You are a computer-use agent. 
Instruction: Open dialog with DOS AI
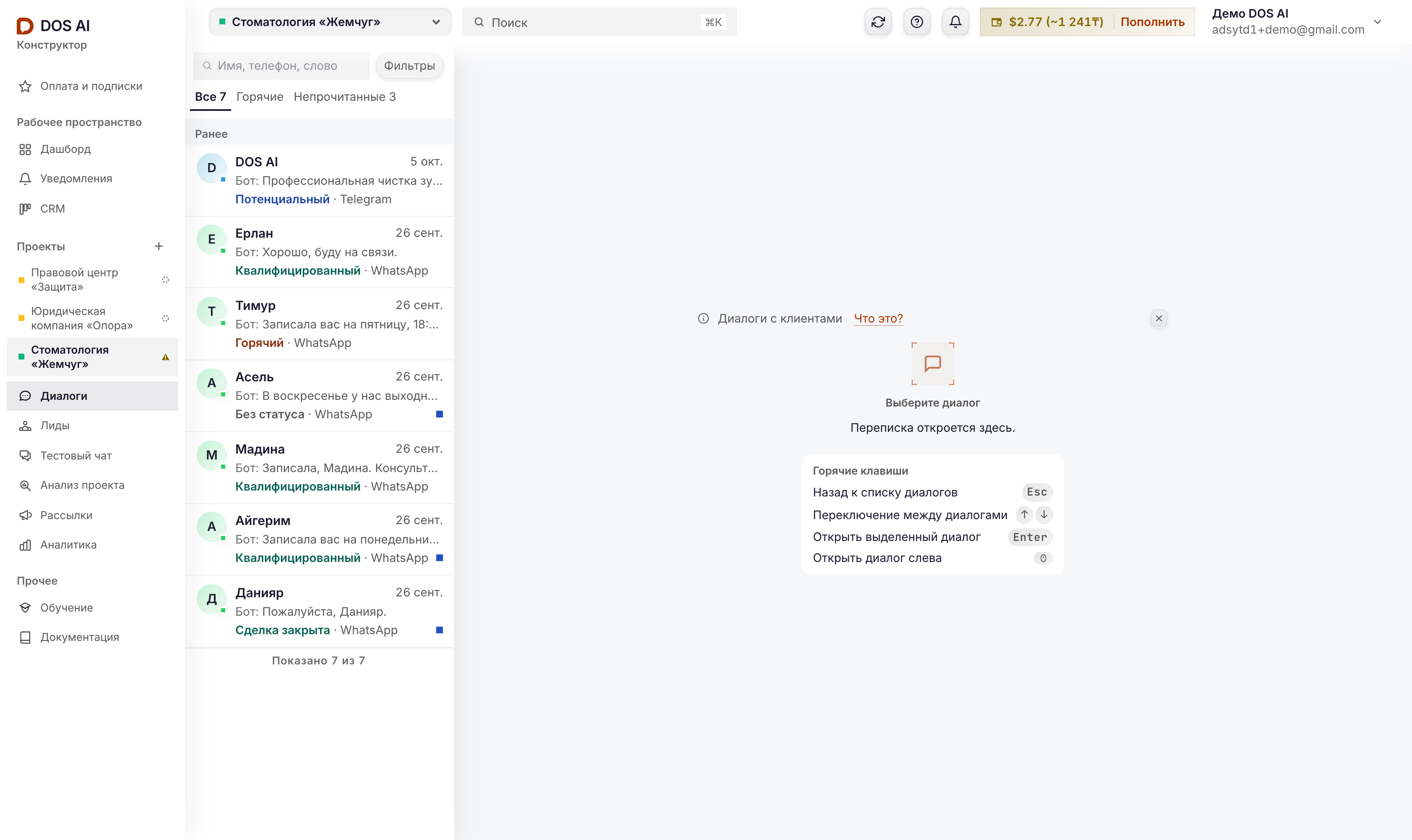[319, 180]
